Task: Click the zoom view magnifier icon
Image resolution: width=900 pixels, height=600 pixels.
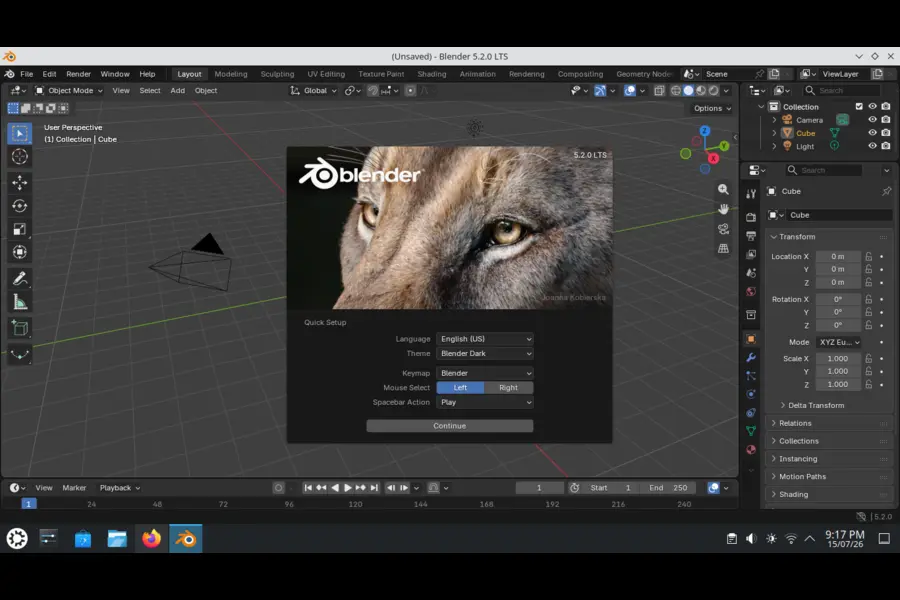Action: pos(723,189)
